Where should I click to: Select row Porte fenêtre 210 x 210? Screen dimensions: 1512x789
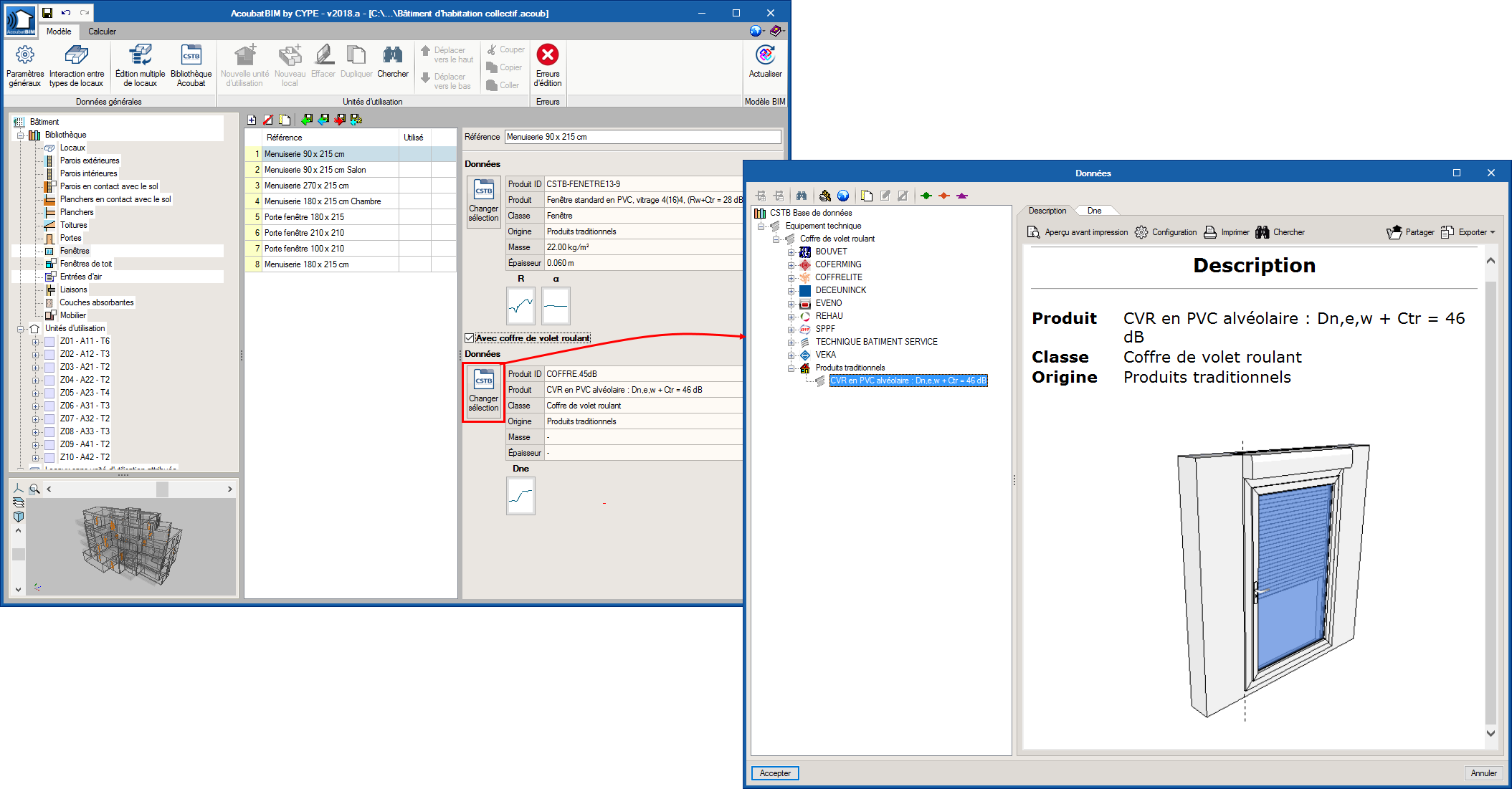[x=351, y=233]
